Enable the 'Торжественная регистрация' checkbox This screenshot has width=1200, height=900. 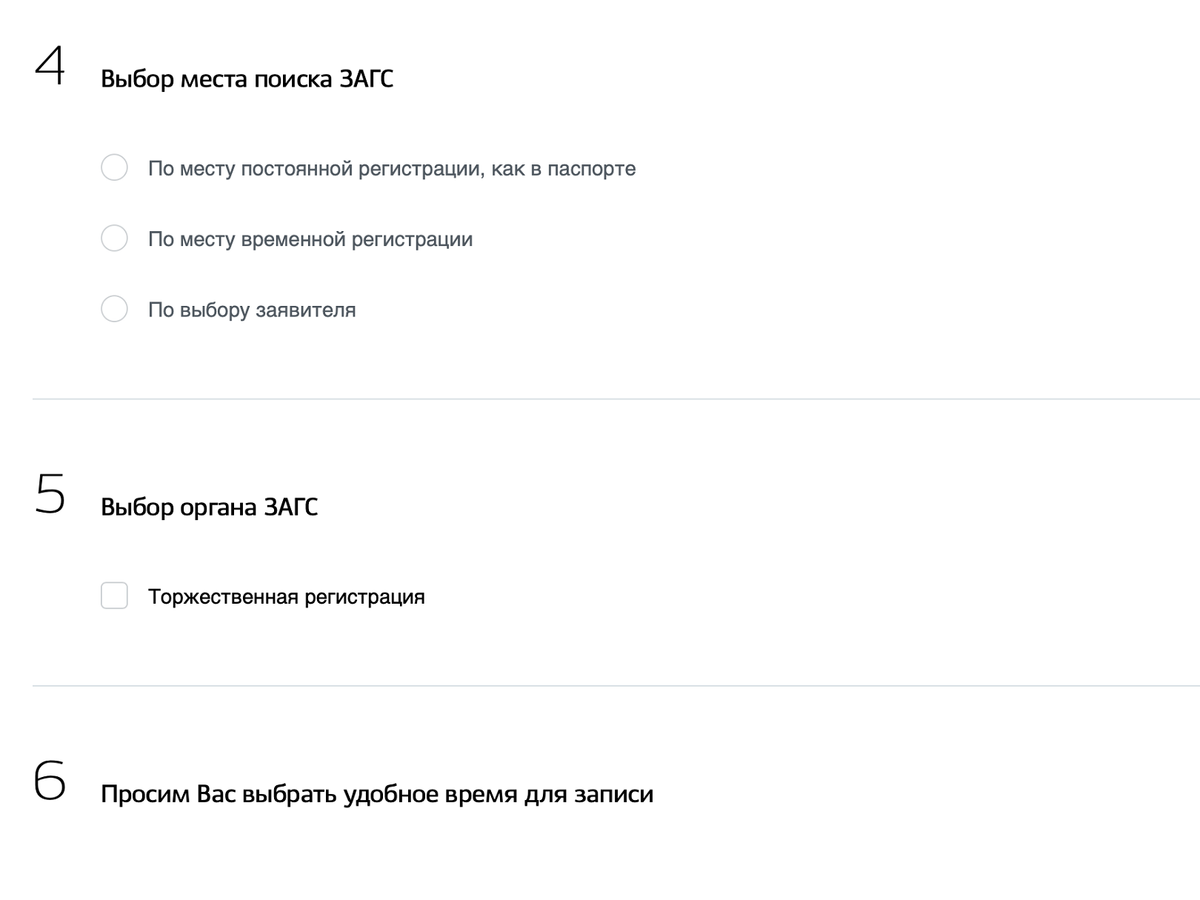tap(114, 596)
